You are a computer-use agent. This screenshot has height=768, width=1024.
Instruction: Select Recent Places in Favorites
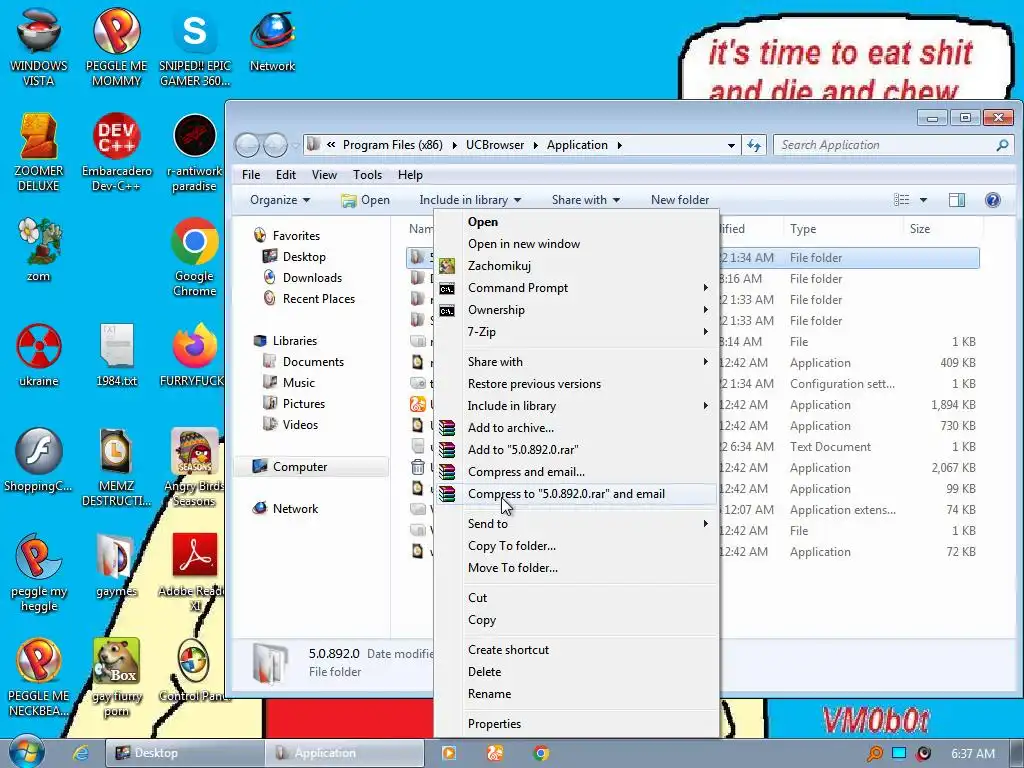[318, 298]
